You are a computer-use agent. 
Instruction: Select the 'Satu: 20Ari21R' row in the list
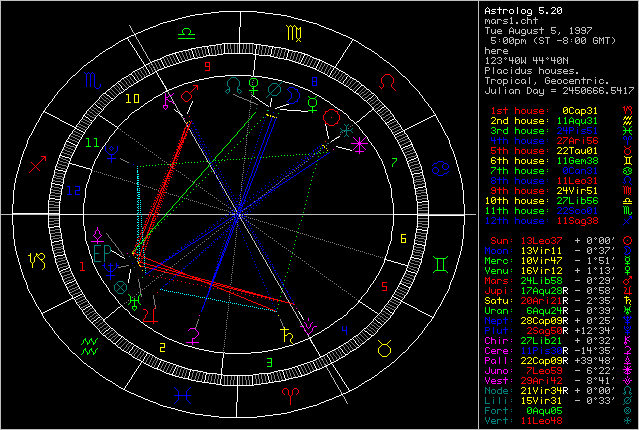point(559,300)
